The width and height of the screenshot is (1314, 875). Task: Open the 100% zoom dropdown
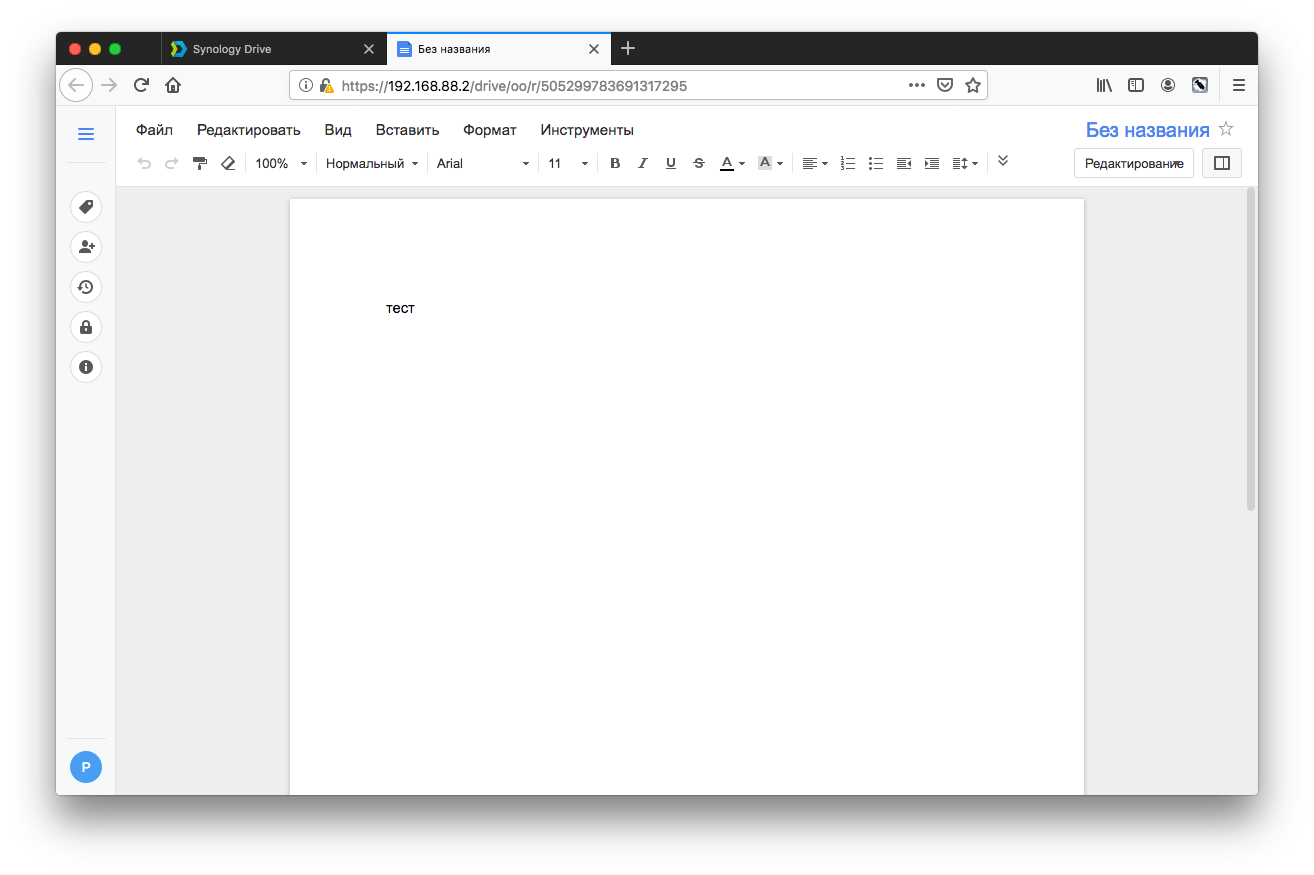click(281, 163)
